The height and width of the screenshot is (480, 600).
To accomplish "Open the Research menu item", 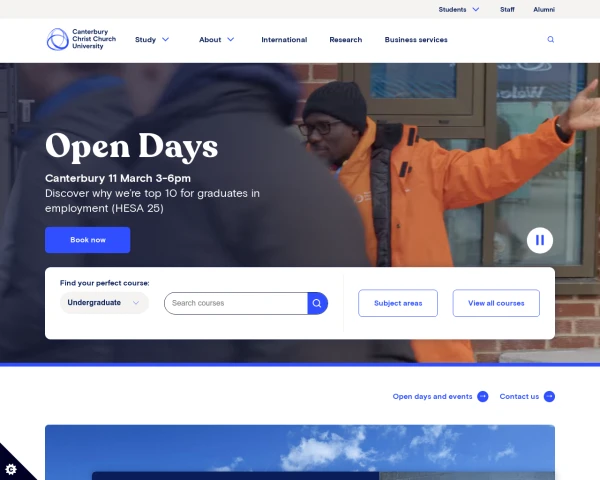I will (346, 39).
